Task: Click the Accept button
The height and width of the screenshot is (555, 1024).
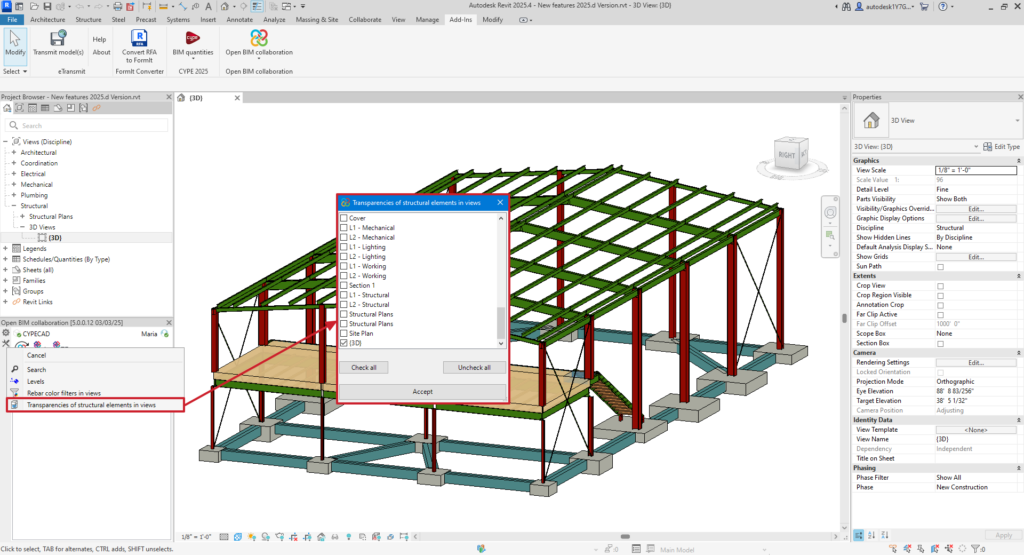Action: coord(423,392)
